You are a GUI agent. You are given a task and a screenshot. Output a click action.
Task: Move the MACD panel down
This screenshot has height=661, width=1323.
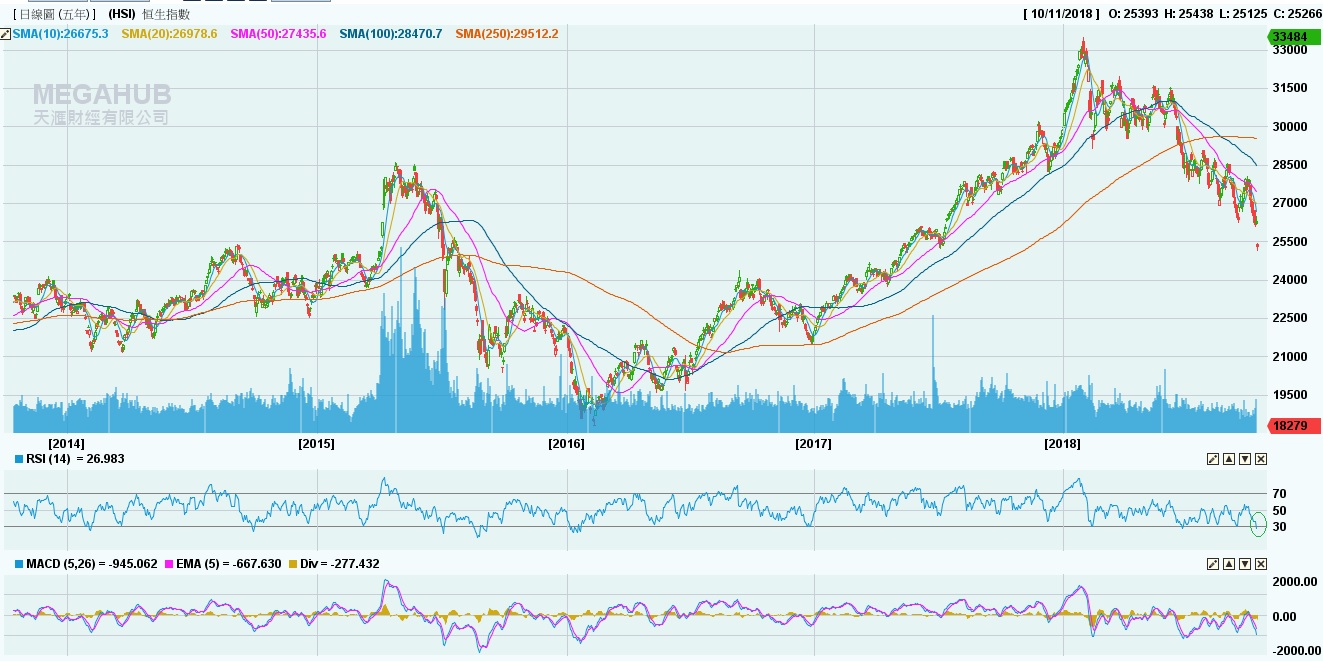pyautogui.click(x=1245, y=564)
